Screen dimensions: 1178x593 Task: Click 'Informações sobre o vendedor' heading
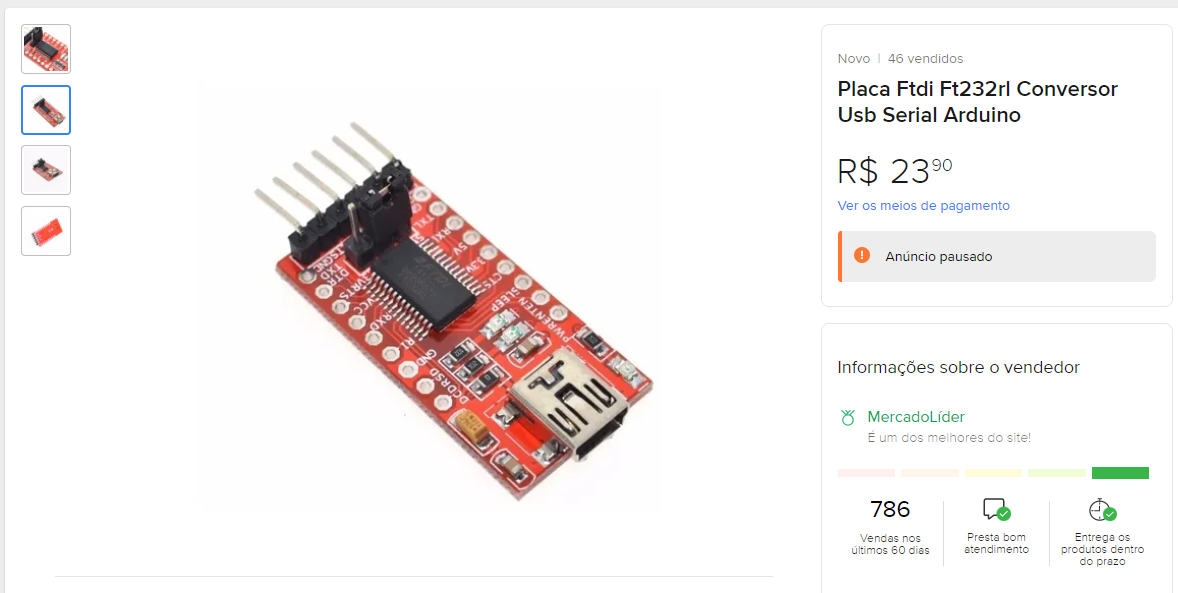(959, 368)
